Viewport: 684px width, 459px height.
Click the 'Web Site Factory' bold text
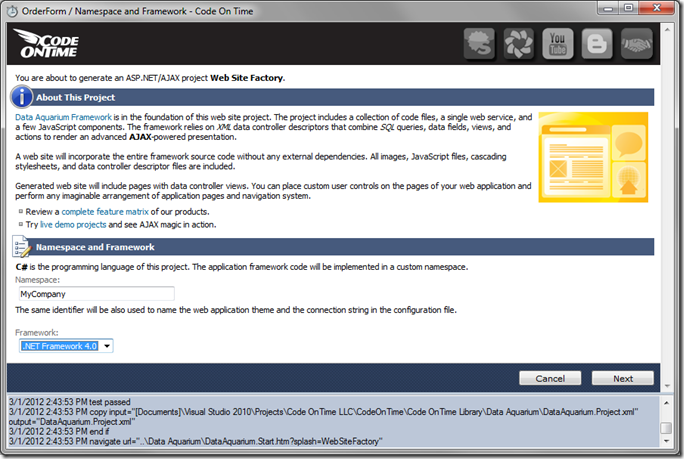point(247,78)
